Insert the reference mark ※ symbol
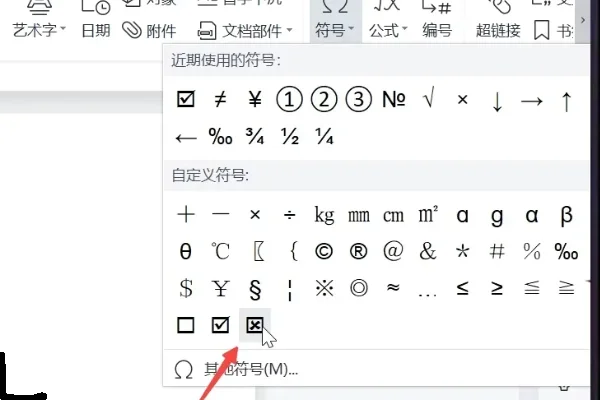This screenshot has width=600, height=400. point(324,288)
